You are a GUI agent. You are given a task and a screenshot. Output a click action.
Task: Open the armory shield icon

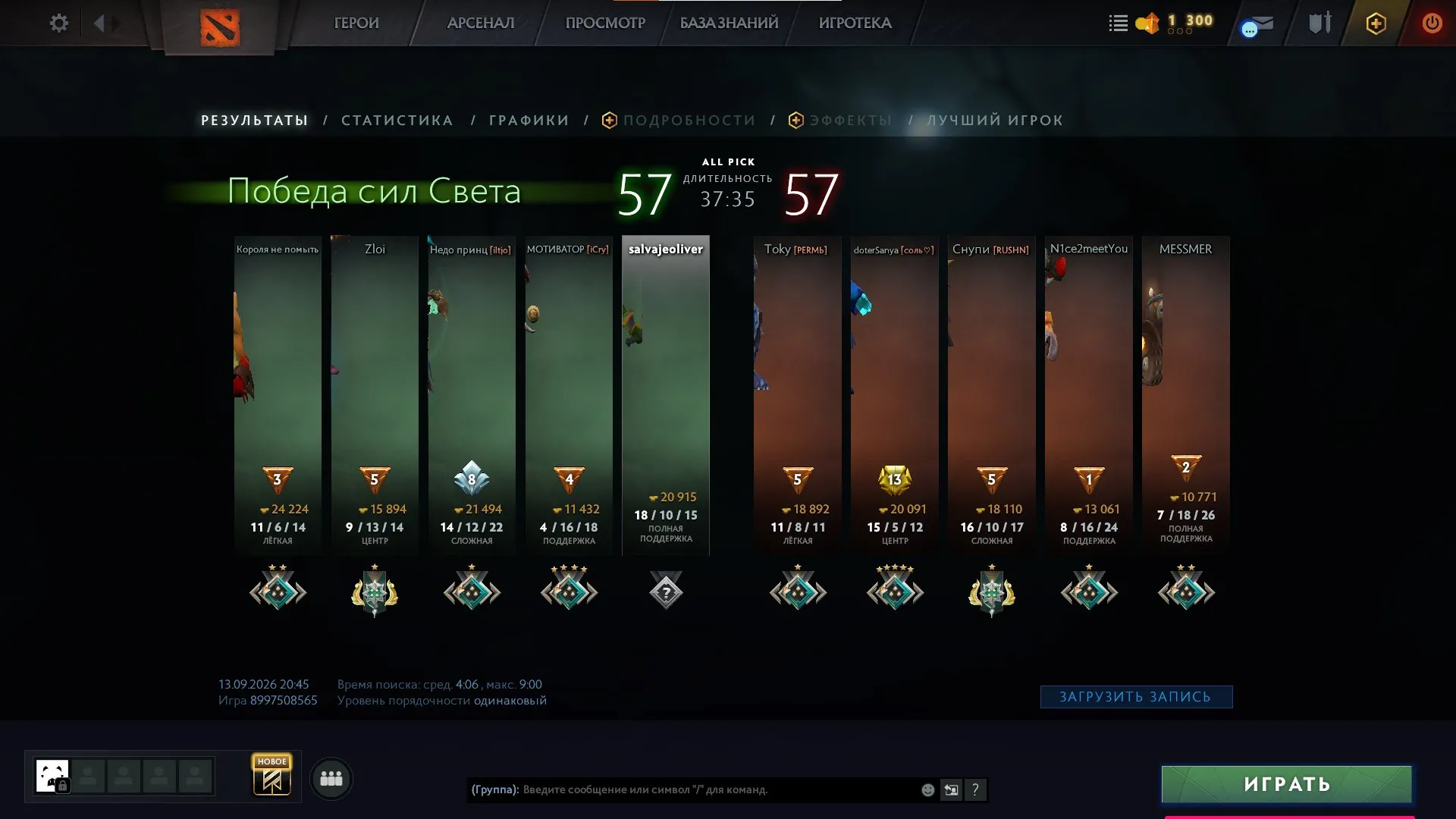(1319, 23)
